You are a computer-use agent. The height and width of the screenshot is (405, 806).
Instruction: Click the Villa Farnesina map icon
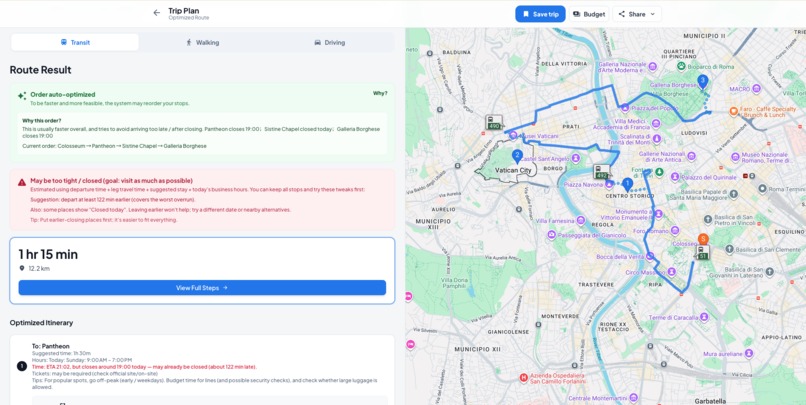tap(581, 220)
